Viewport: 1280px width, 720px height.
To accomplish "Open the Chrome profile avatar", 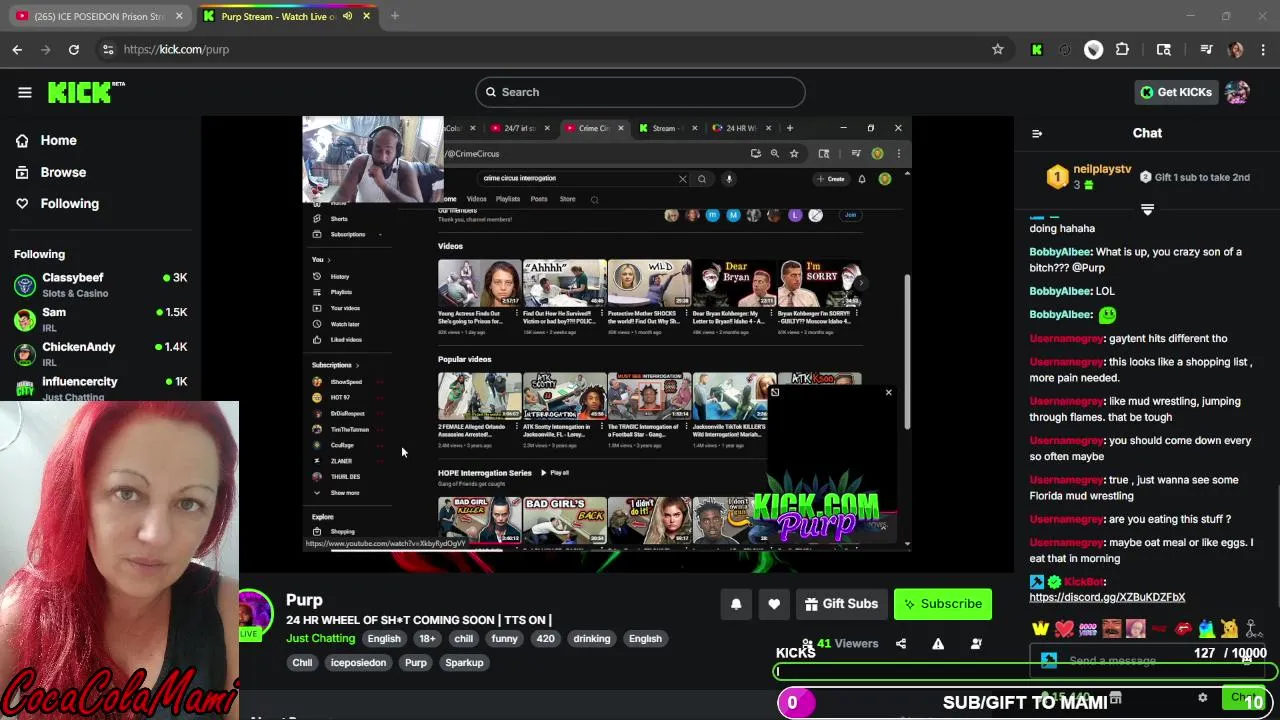I will [1235, 49].
